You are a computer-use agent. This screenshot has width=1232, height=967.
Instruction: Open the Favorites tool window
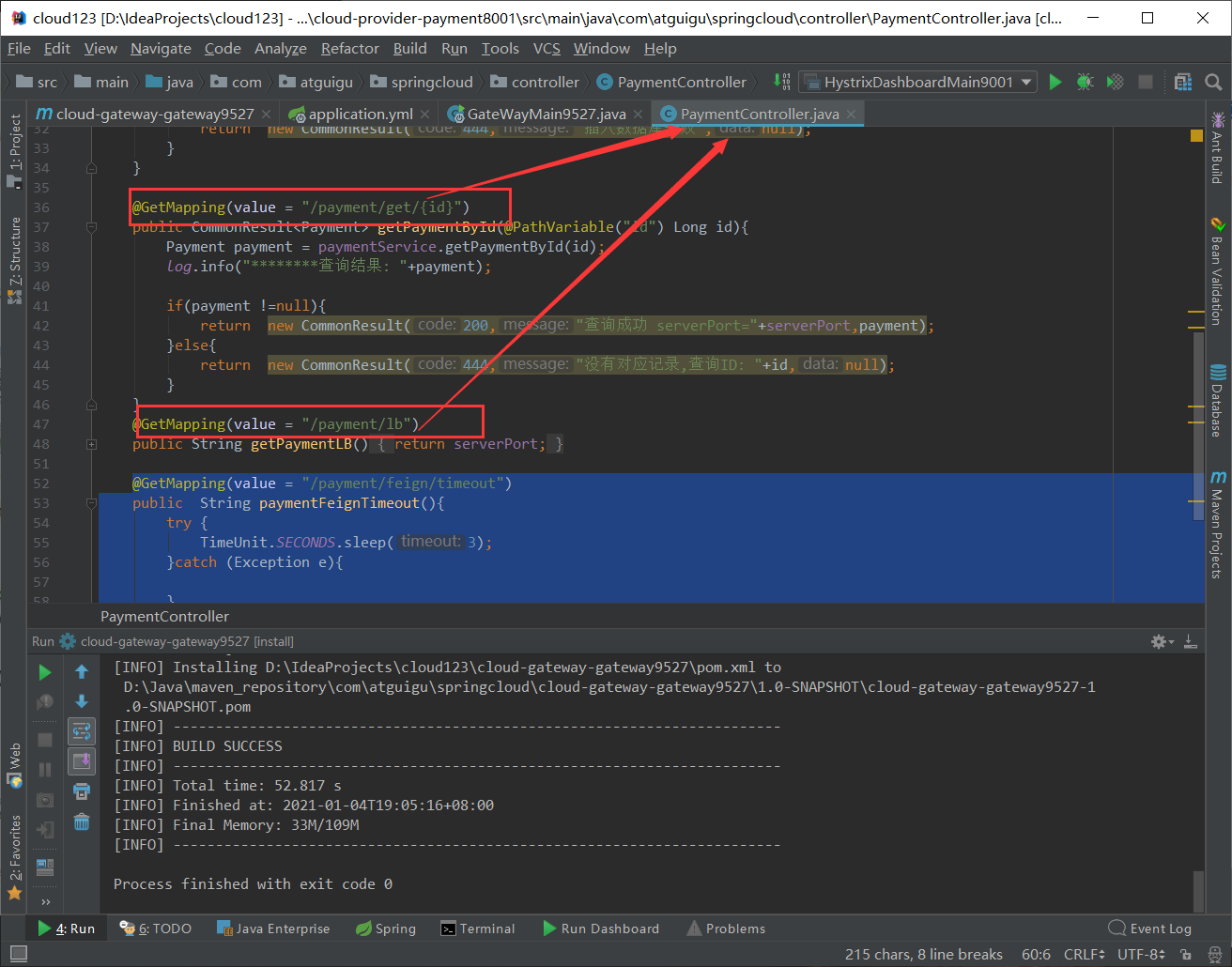[14, 857]
